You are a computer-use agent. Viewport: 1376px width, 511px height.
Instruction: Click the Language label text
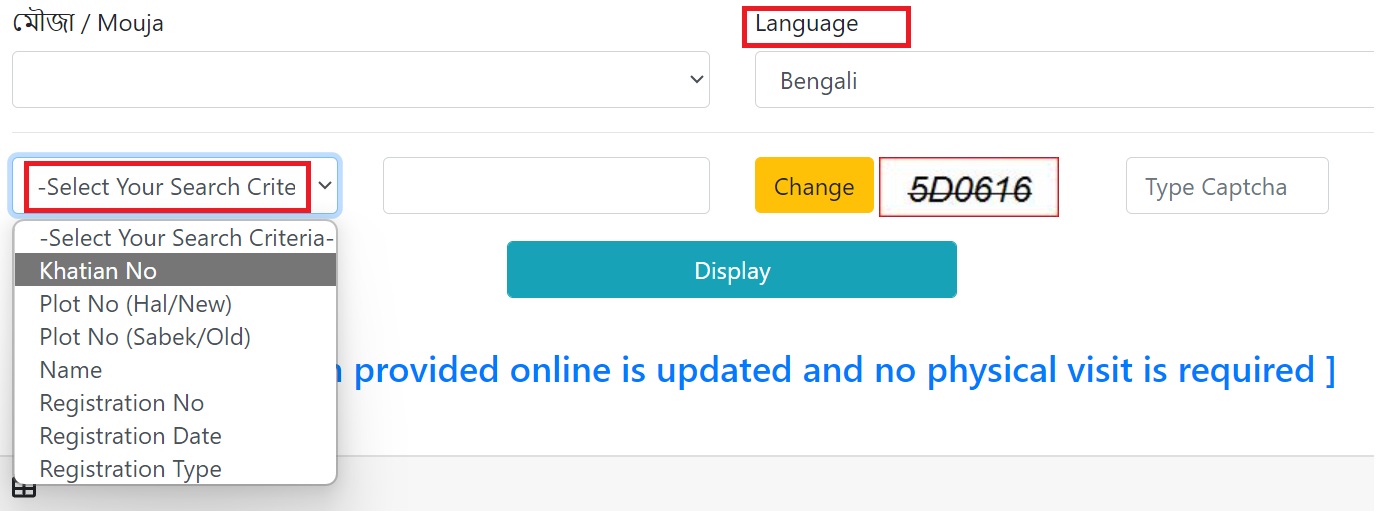pos(806,24)
